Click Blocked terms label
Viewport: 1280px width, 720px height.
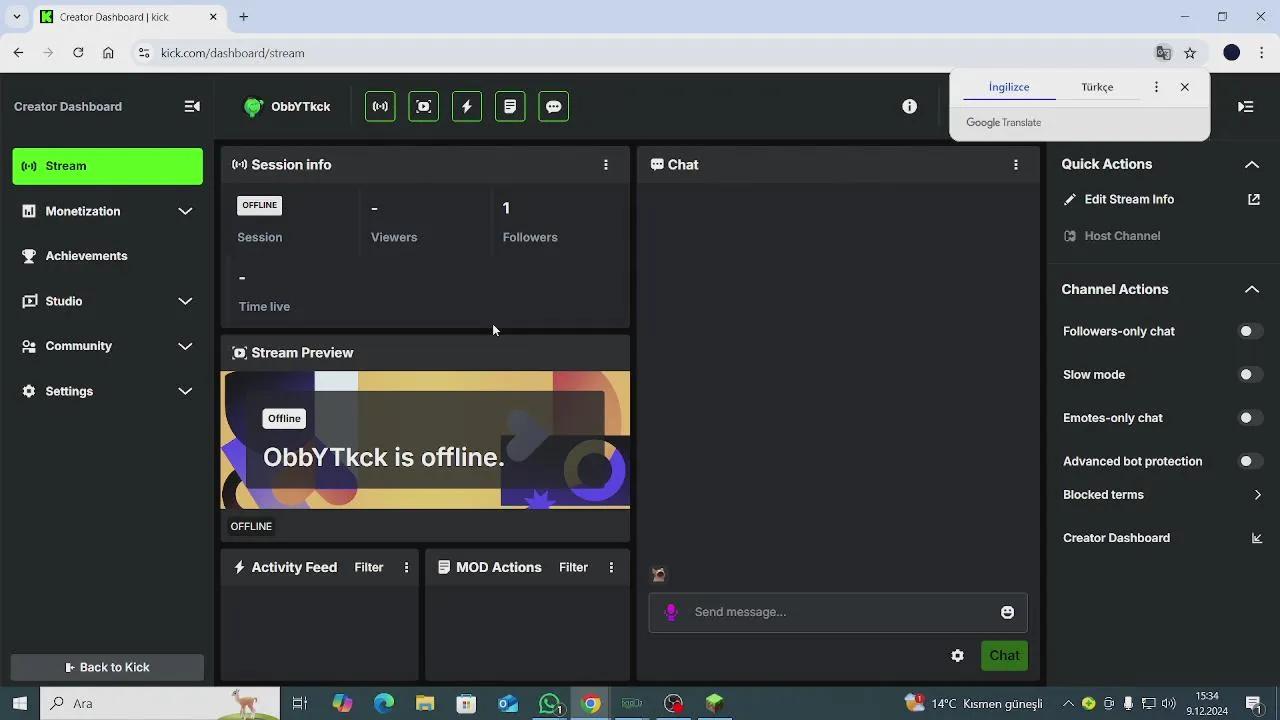click(x=1103, y=495)
